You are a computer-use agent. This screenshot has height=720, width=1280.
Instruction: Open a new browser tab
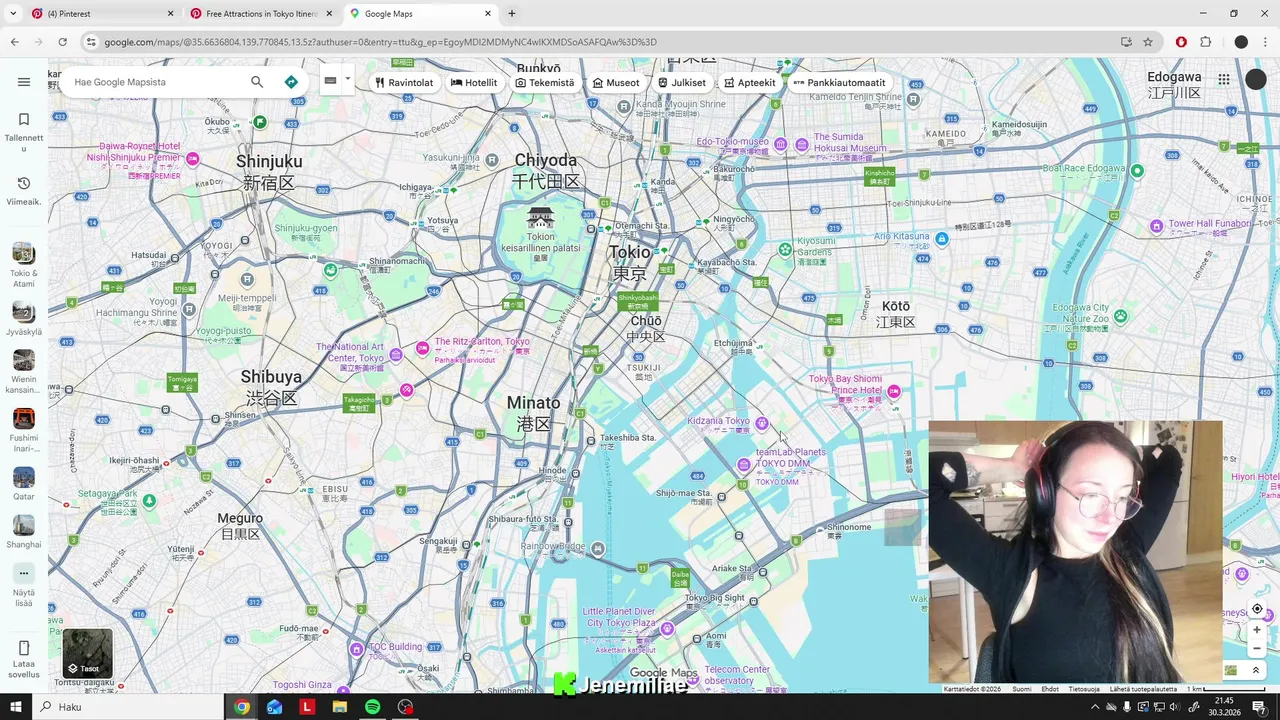point(512,14)
